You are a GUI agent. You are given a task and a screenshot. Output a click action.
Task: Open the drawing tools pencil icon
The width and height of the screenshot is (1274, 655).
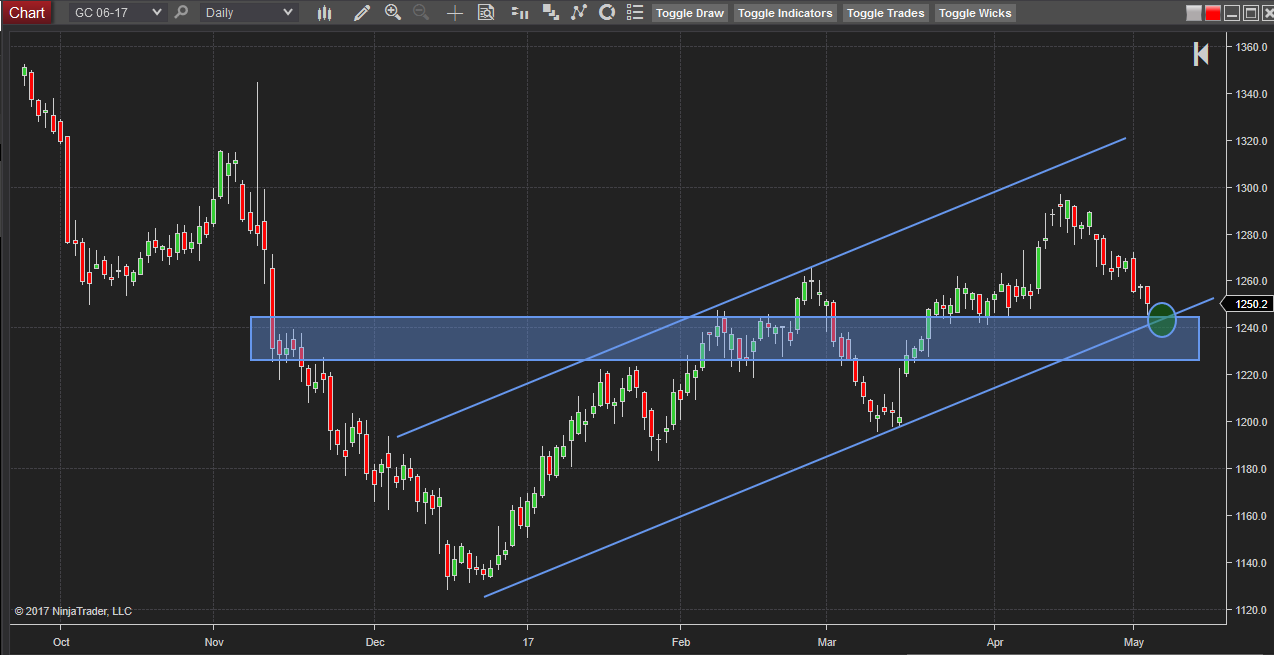(x=362, y=13)
